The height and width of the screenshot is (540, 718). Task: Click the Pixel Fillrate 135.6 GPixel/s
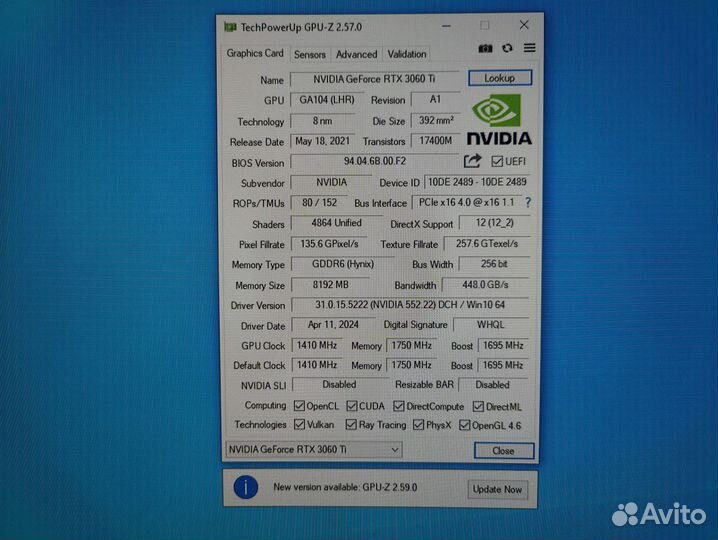coord(329,244)
